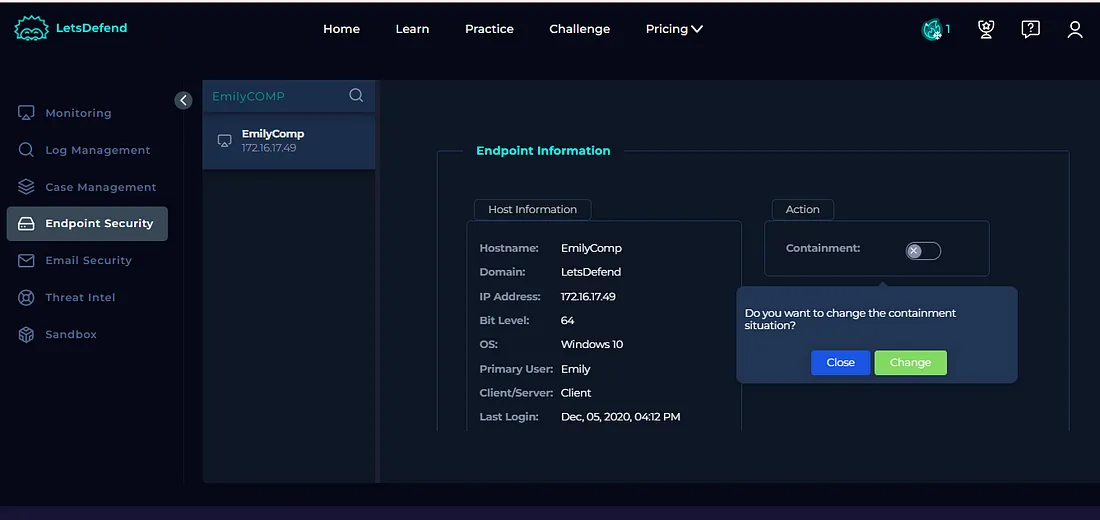Open the Challenge page
The height and width of the screenshot is (520, 1100).
pos(579,29)
